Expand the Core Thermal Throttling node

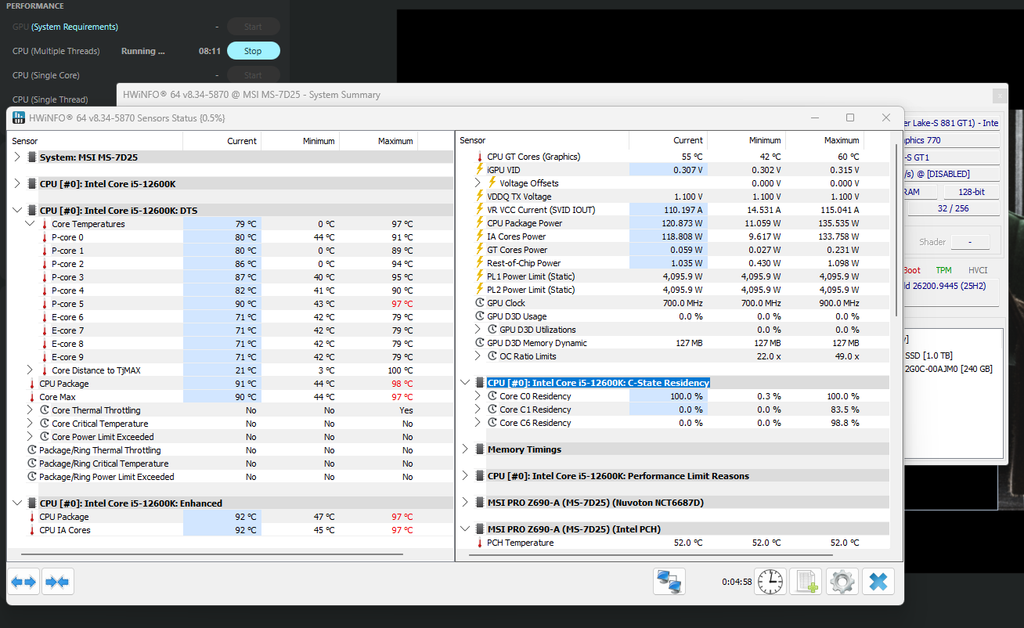[x=30, y=411]
